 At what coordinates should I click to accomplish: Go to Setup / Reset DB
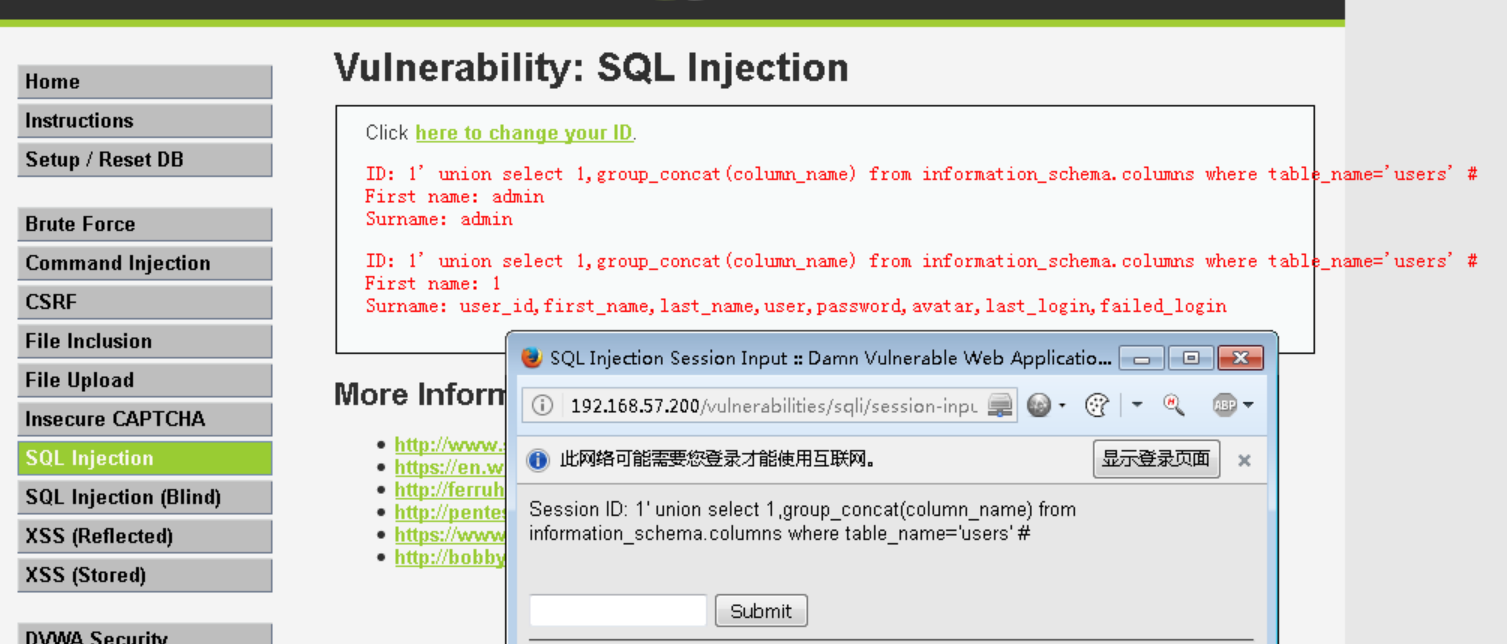click(x=145, y=160)
